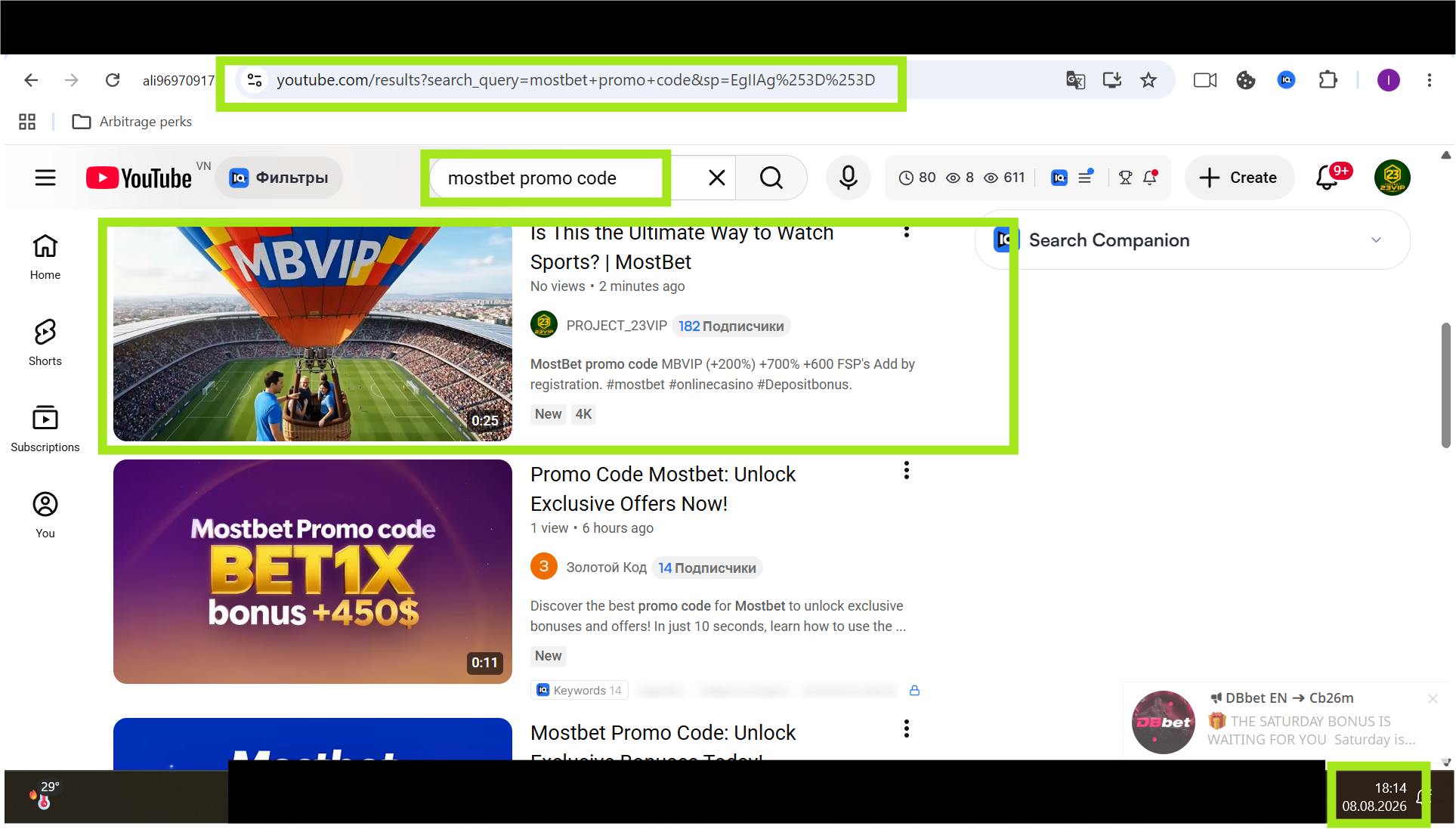Image resolution: width=1456 pixels, height=829 pixels.
Task: Click the 14 Подписчики badge
Action: pos(706,568)
